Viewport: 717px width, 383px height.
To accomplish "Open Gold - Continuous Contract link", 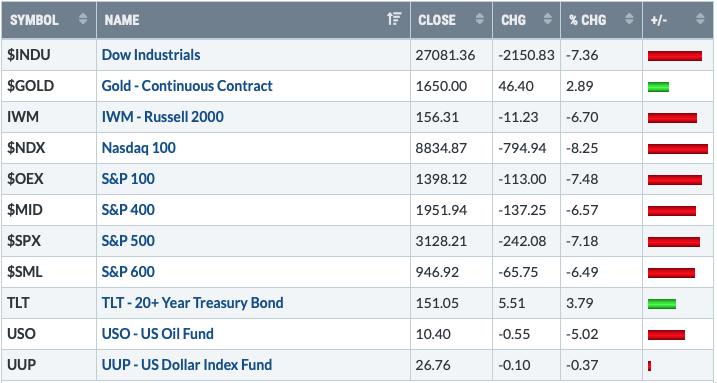I will point(187,86).
